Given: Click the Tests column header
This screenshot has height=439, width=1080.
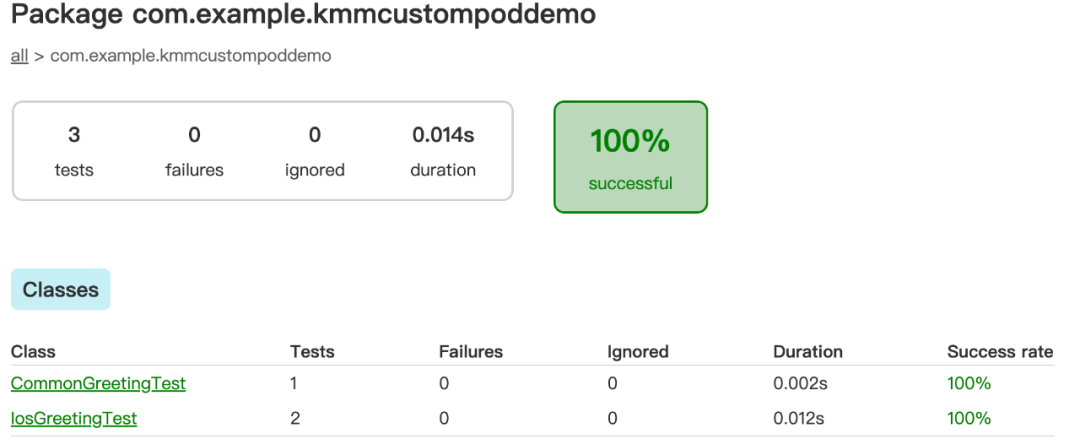Looking at the screenshot, I should 312,351.
